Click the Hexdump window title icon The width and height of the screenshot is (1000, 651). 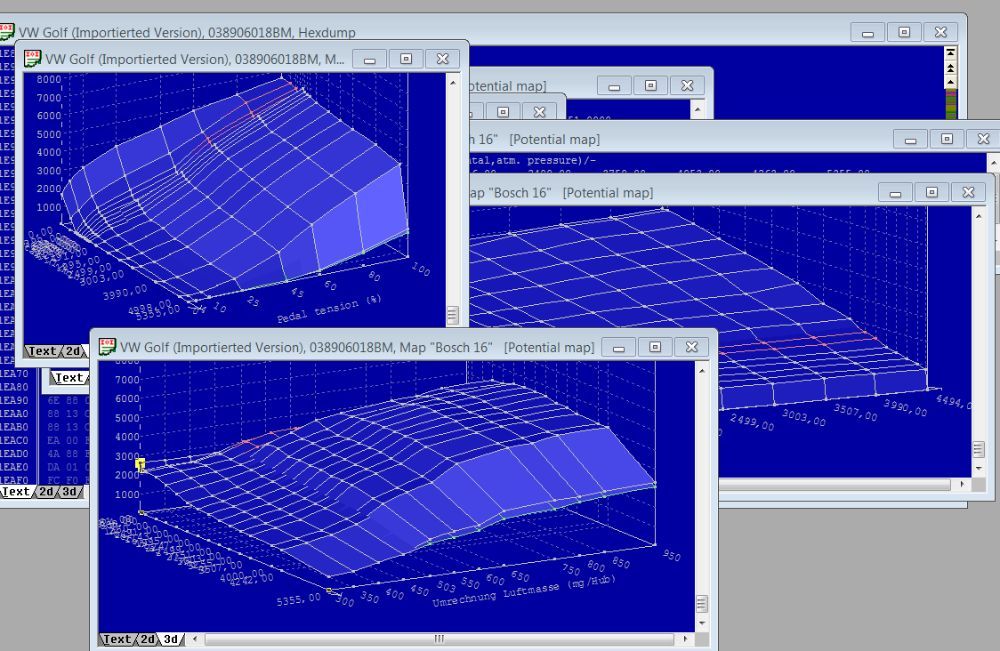point(8,32)
